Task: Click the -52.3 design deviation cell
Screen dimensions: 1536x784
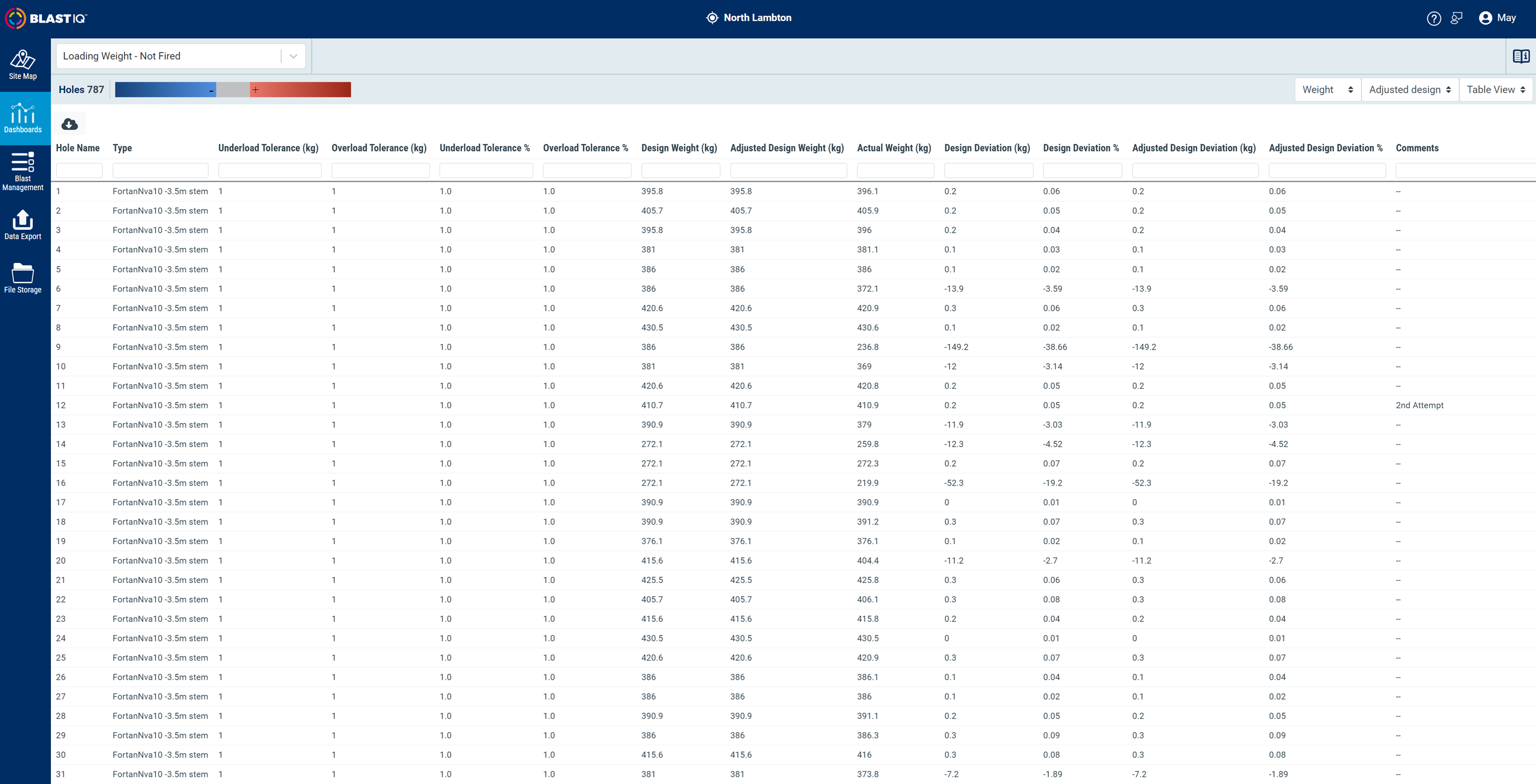Action: click(953, 483)
